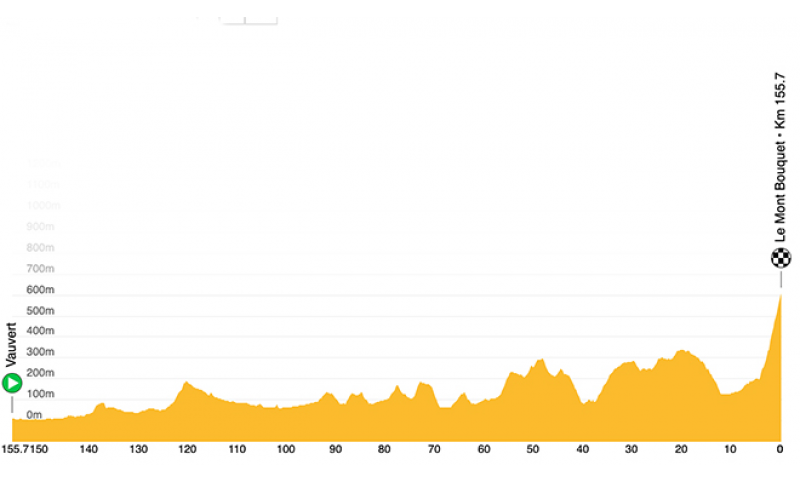
Task: Click the 20 km remaining axis mark
Action: 681,449
